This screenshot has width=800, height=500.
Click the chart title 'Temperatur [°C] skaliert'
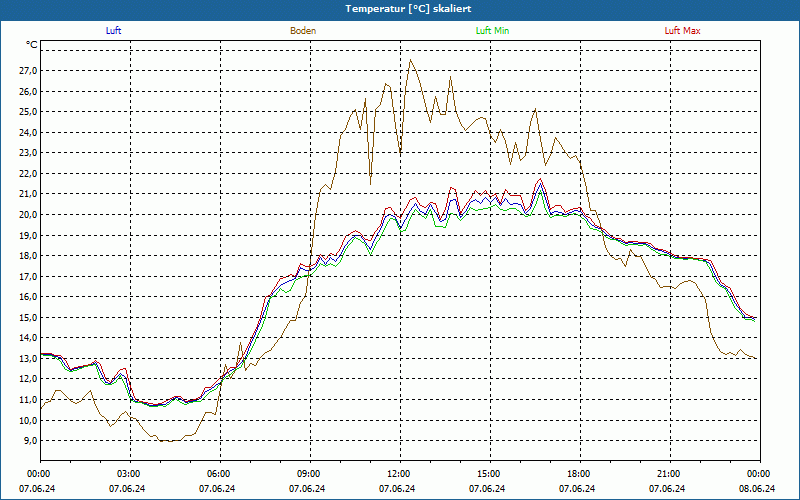point(400,8)
